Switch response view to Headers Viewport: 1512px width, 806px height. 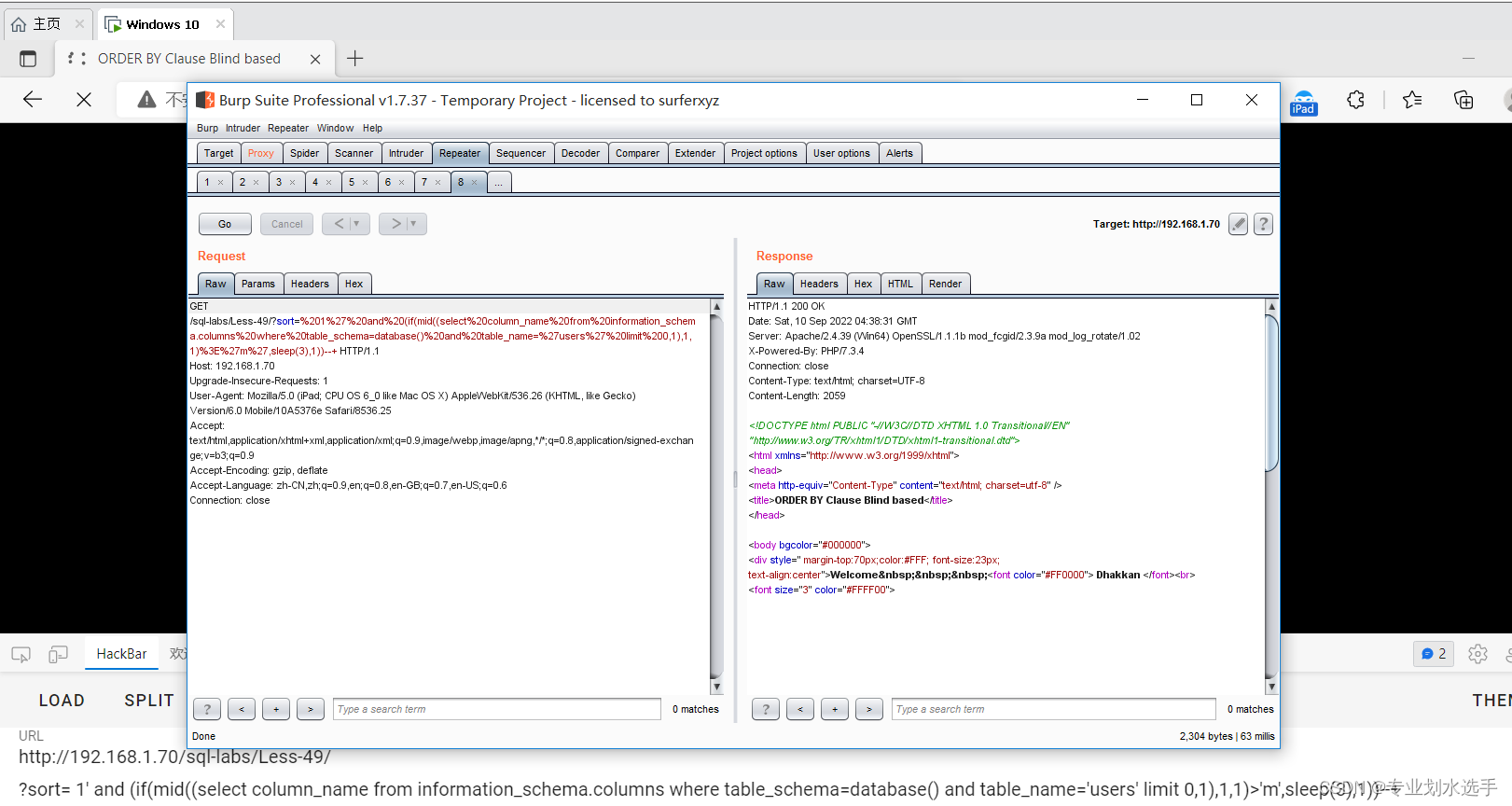click(819, 284)
